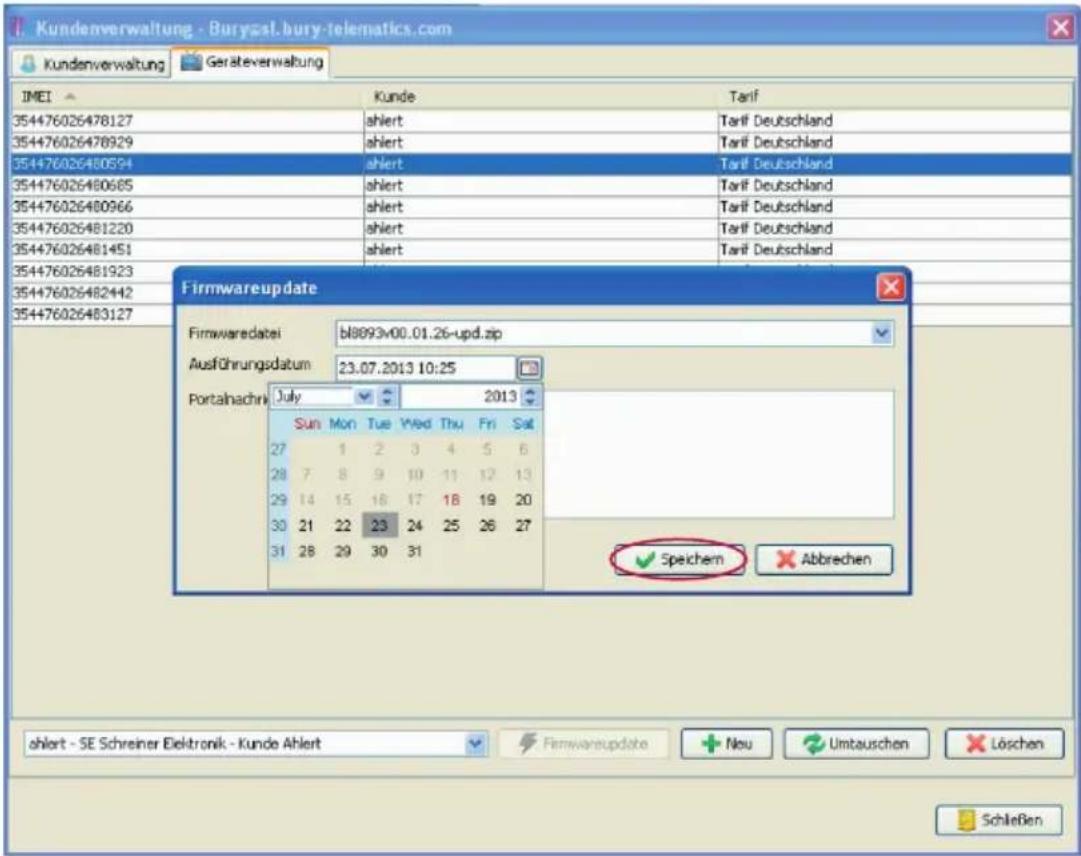Click ahlert cell in row 354476026480685
The height and width of the screenshot is (856, 1081).
(540, 185)
